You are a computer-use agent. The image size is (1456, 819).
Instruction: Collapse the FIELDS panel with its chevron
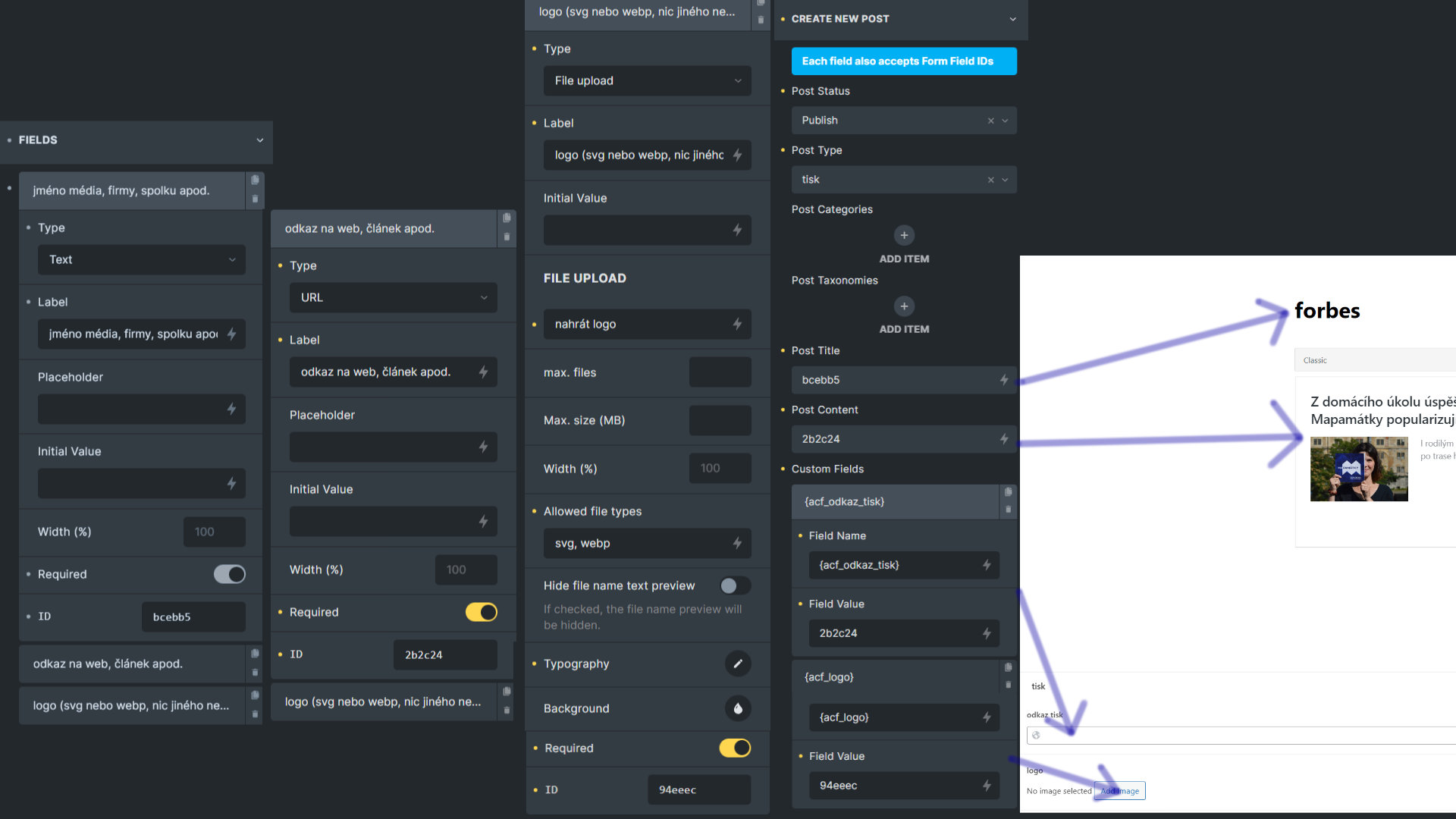tap(260, 140)
